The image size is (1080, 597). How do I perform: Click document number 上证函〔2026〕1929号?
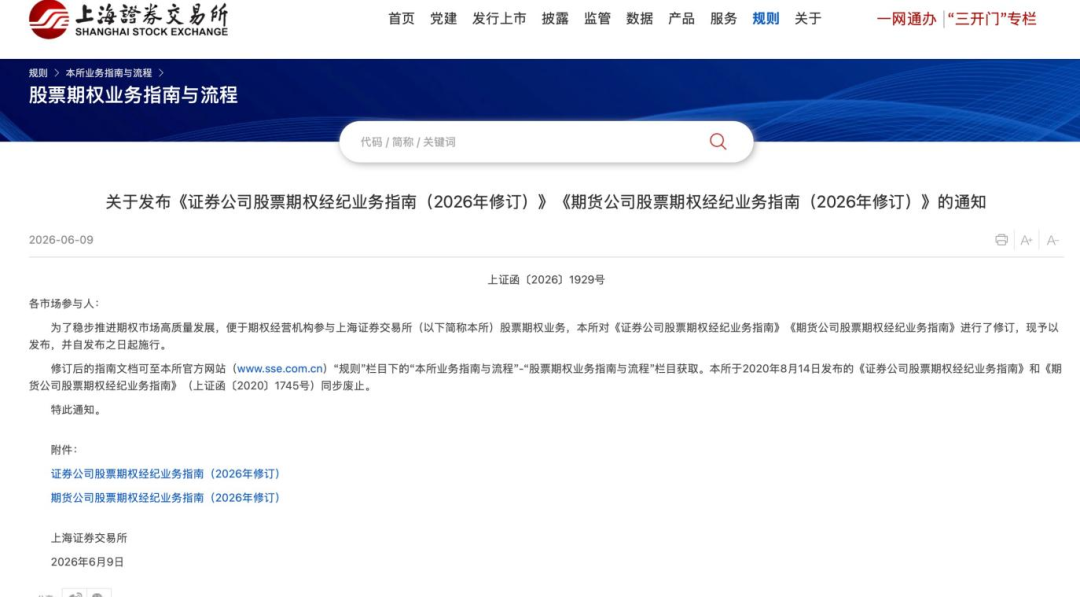point(546,280)
